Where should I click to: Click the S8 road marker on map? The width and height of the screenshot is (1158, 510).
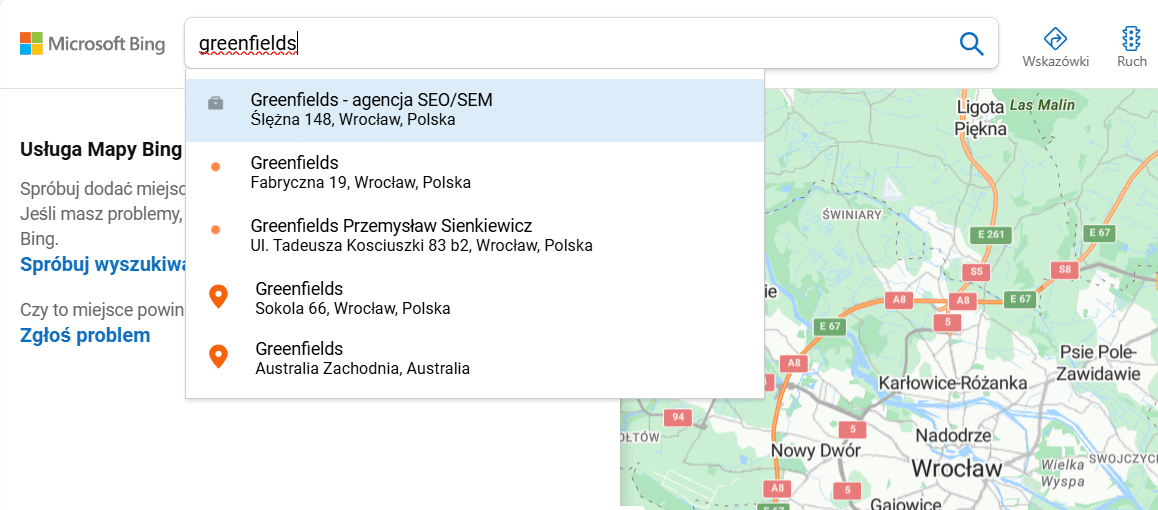click(x=1064, y=269)
